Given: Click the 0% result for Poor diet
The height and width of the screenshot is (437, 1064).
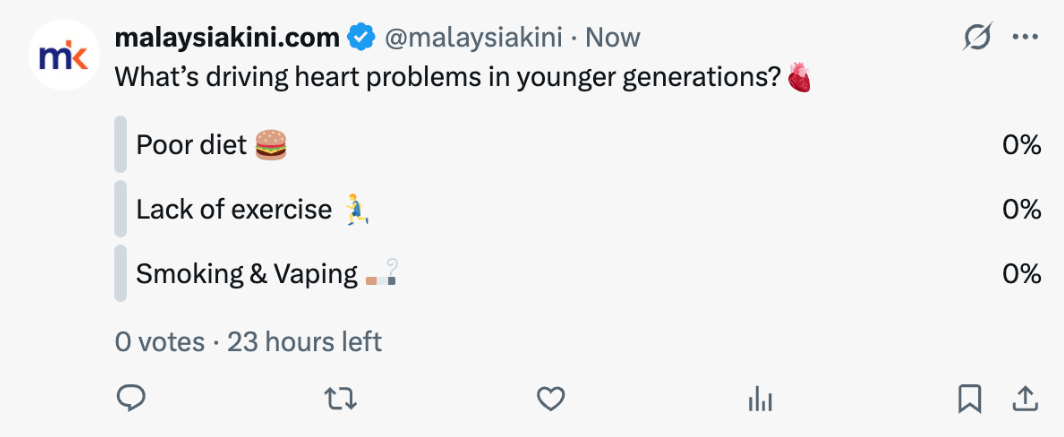Looking at the screenshot, I should (x=1021, y=145).
